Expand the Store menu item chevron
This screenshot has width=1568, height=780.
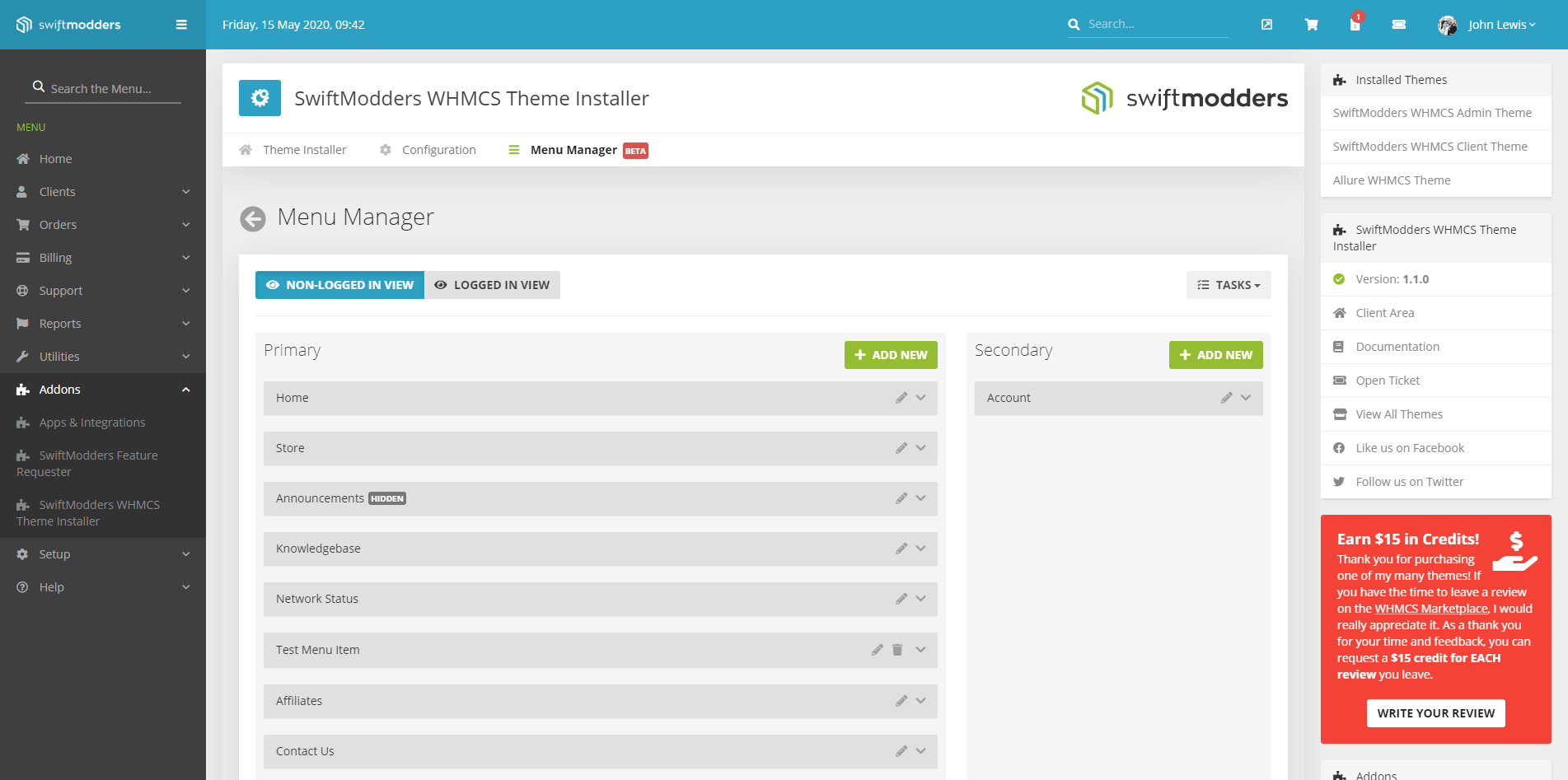coord(921,448)
